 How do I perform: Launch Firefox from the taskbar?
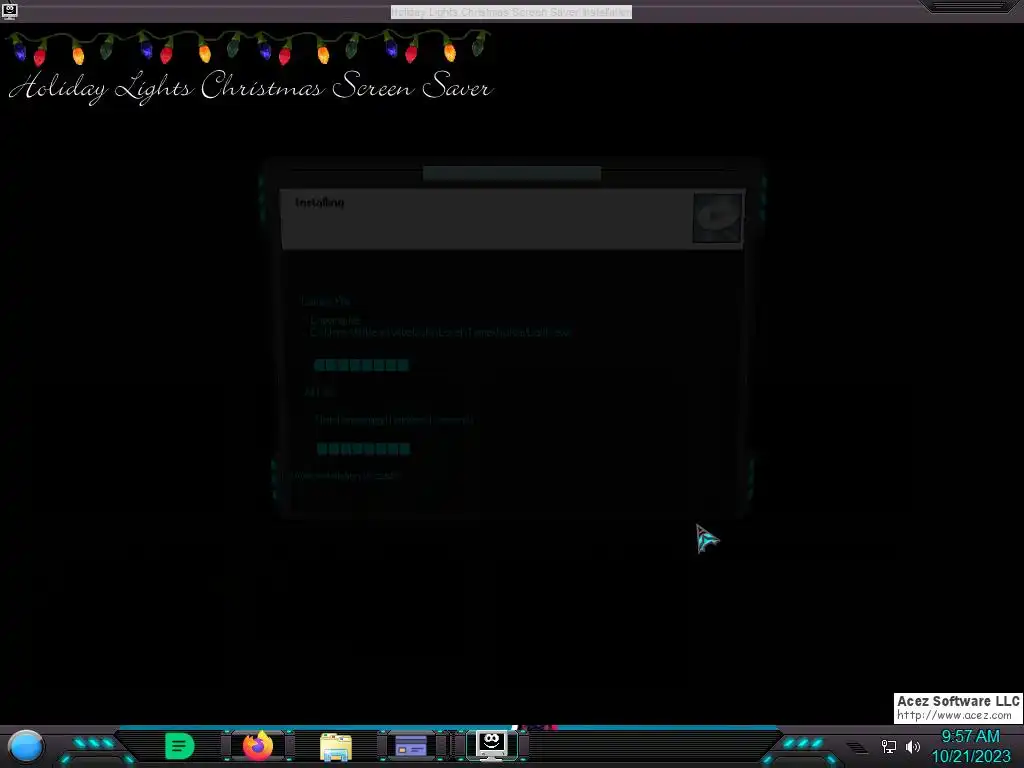tap(258, 746)
